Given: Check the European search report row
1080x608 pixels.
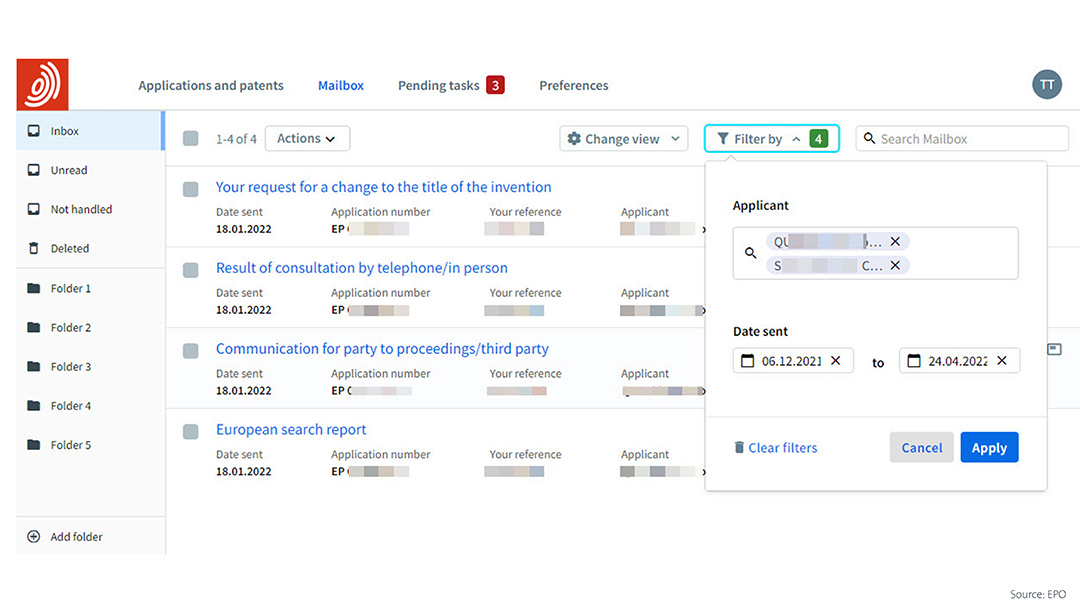Looking at the screenshot, I should [191, 432].
